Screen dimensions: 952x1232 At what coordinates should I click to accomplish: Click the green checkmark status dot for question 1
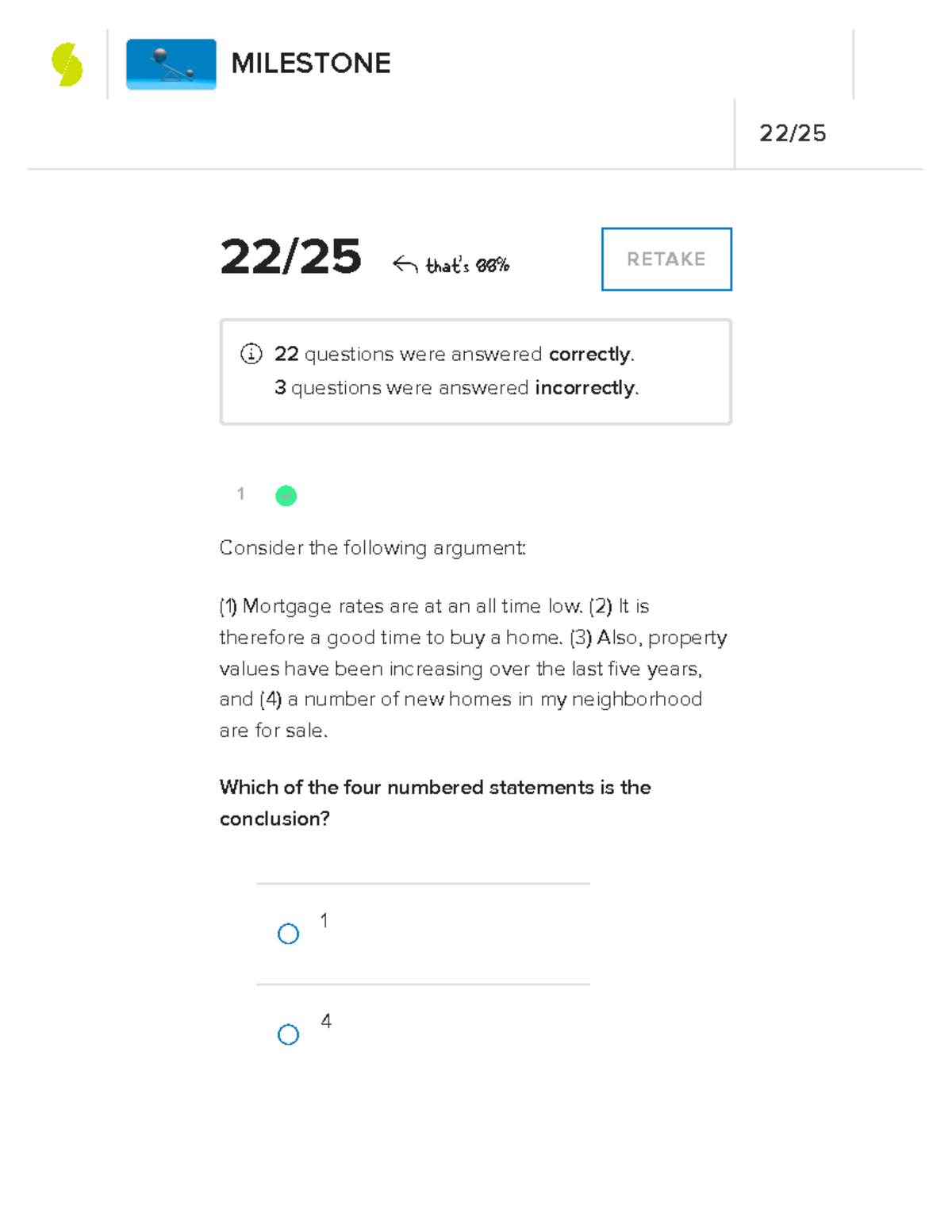(286, 495)
